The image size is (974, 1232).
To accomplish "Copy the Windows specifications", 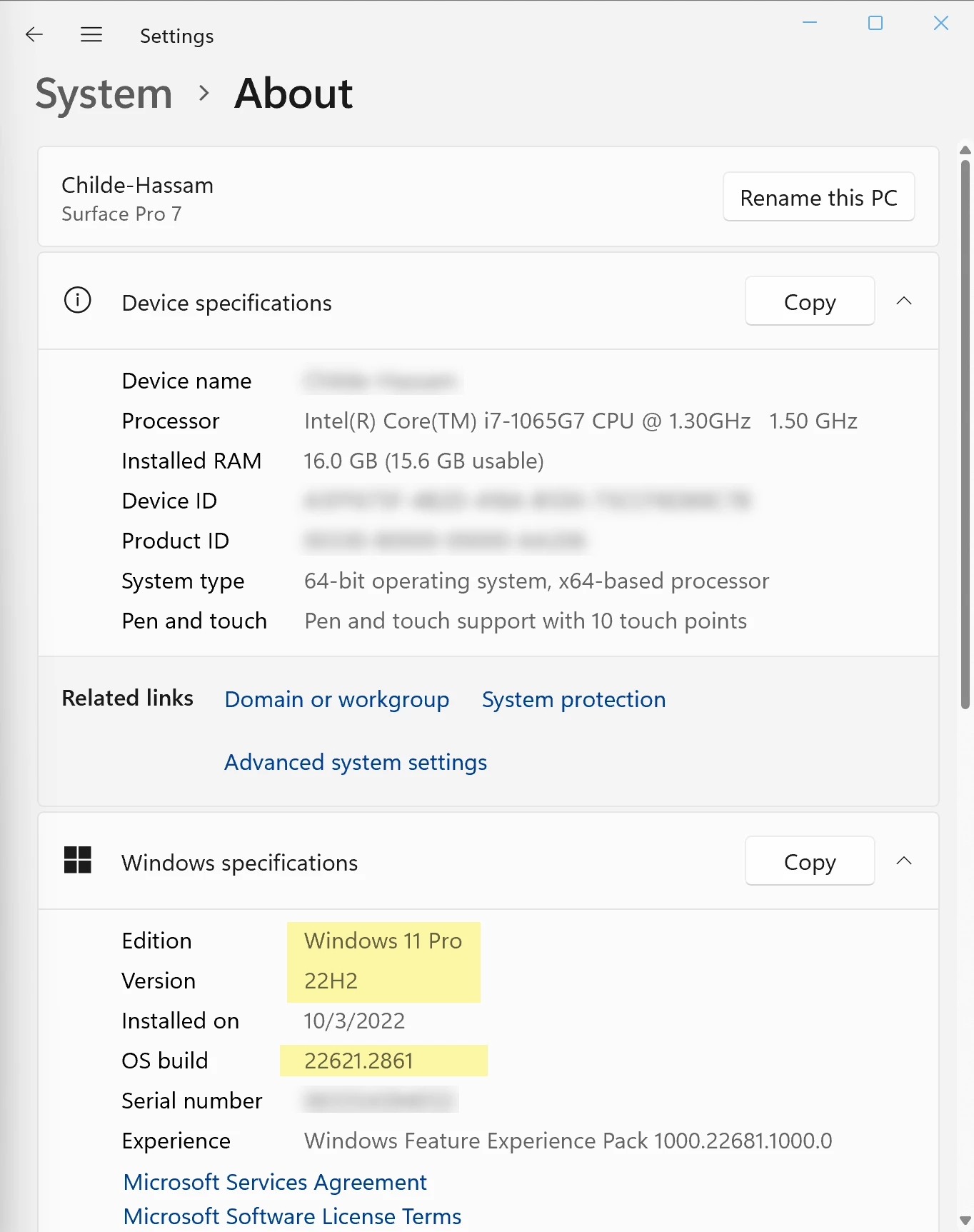I will 810,861.
